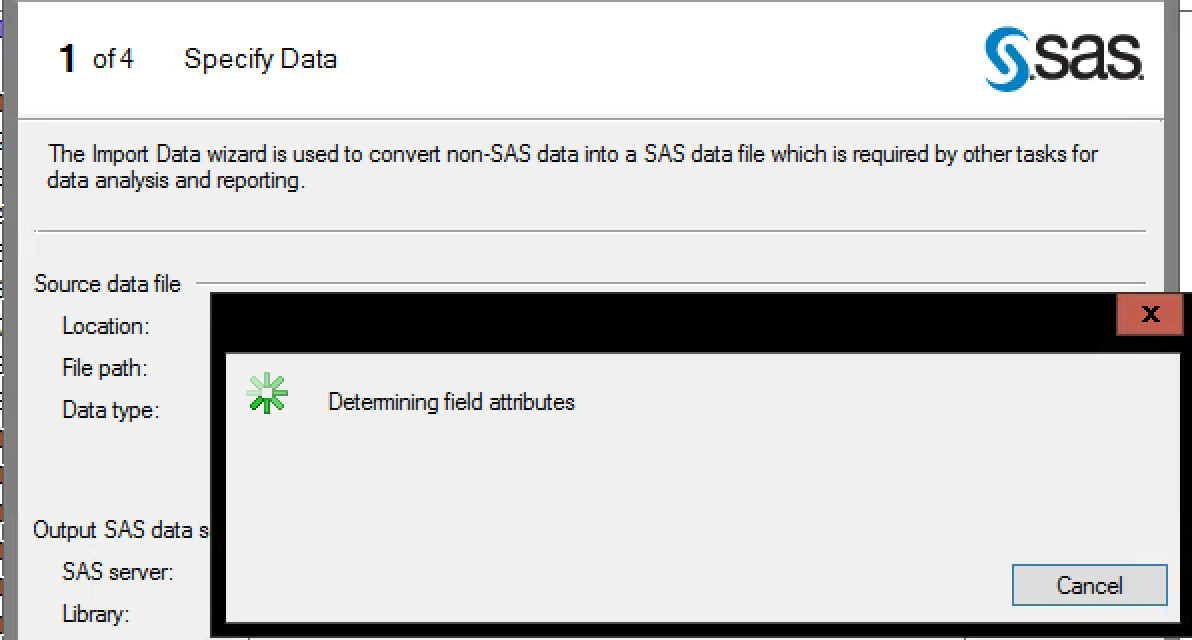Select the 'Library:' label
This screenshot has height=640, width=1192.
95,614
